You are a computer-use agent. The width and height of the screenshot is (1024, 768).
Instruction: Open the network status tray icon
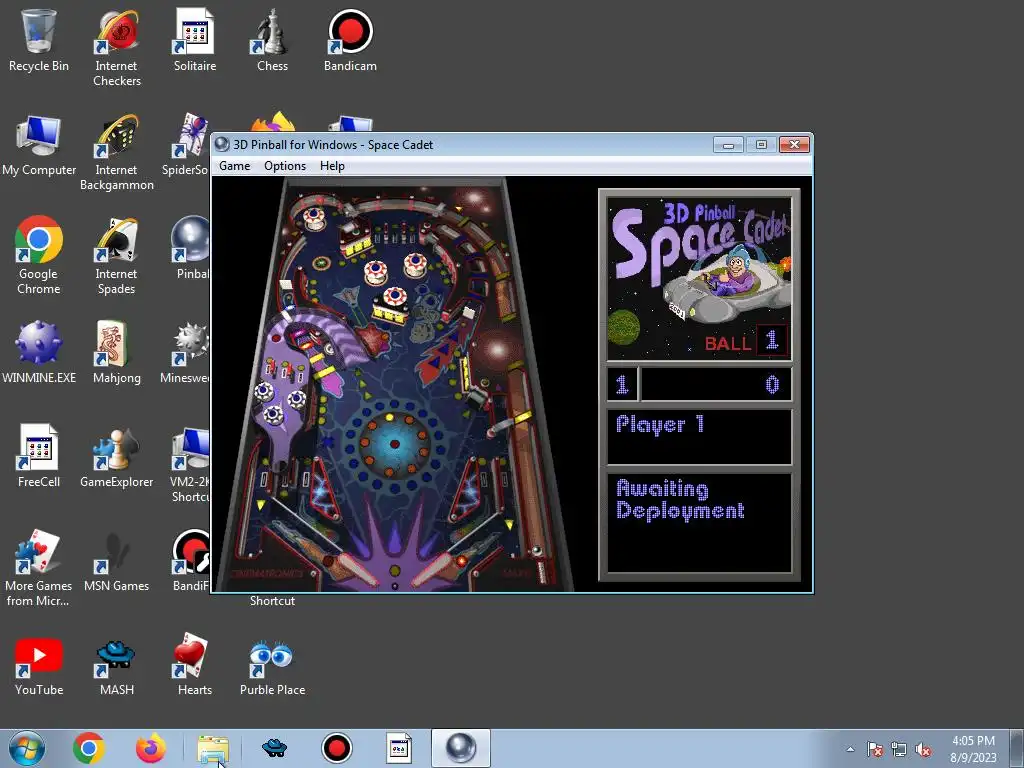pyautogui.click(x=899, y=749)
